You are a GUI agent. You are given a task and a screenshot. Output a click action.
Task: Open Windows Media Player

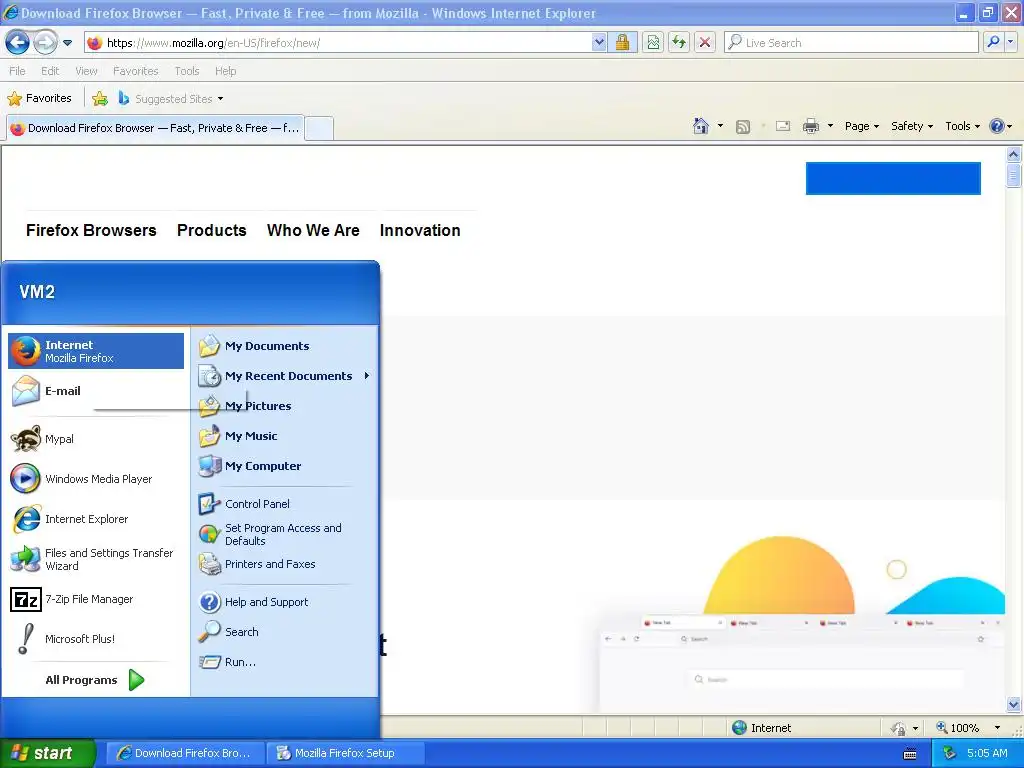96,479
